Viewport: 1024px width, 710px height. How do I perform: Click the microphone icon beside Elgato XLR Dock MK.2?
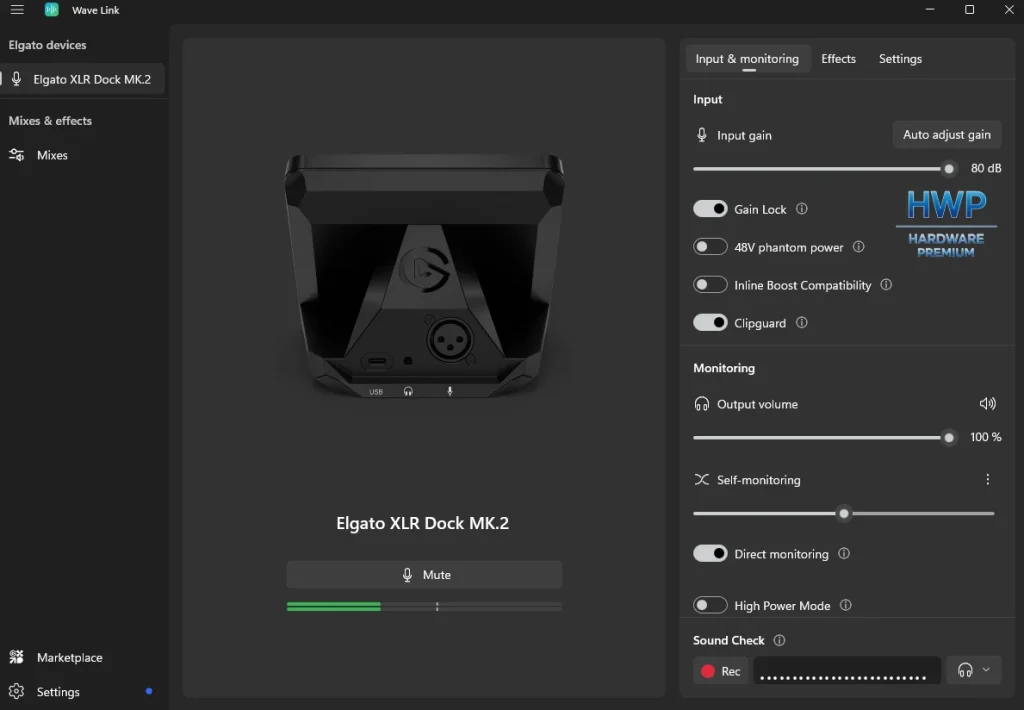[x=16, y=79]
